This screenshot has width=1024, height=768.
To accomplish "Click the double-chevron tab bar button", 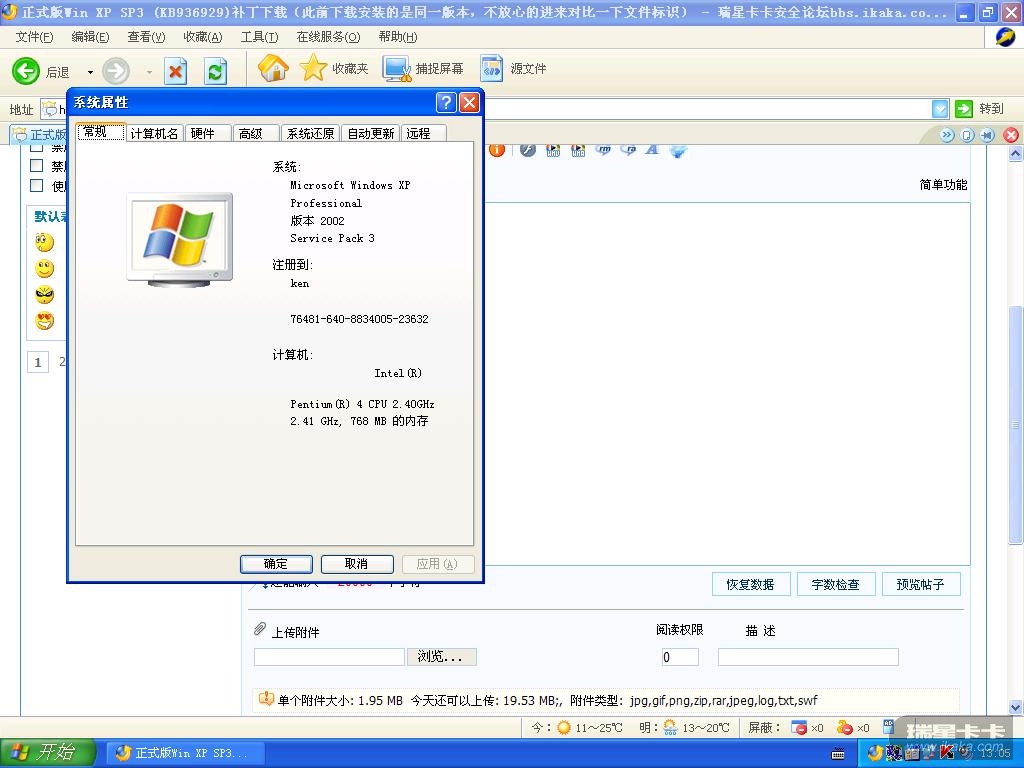I will (947, 135).
